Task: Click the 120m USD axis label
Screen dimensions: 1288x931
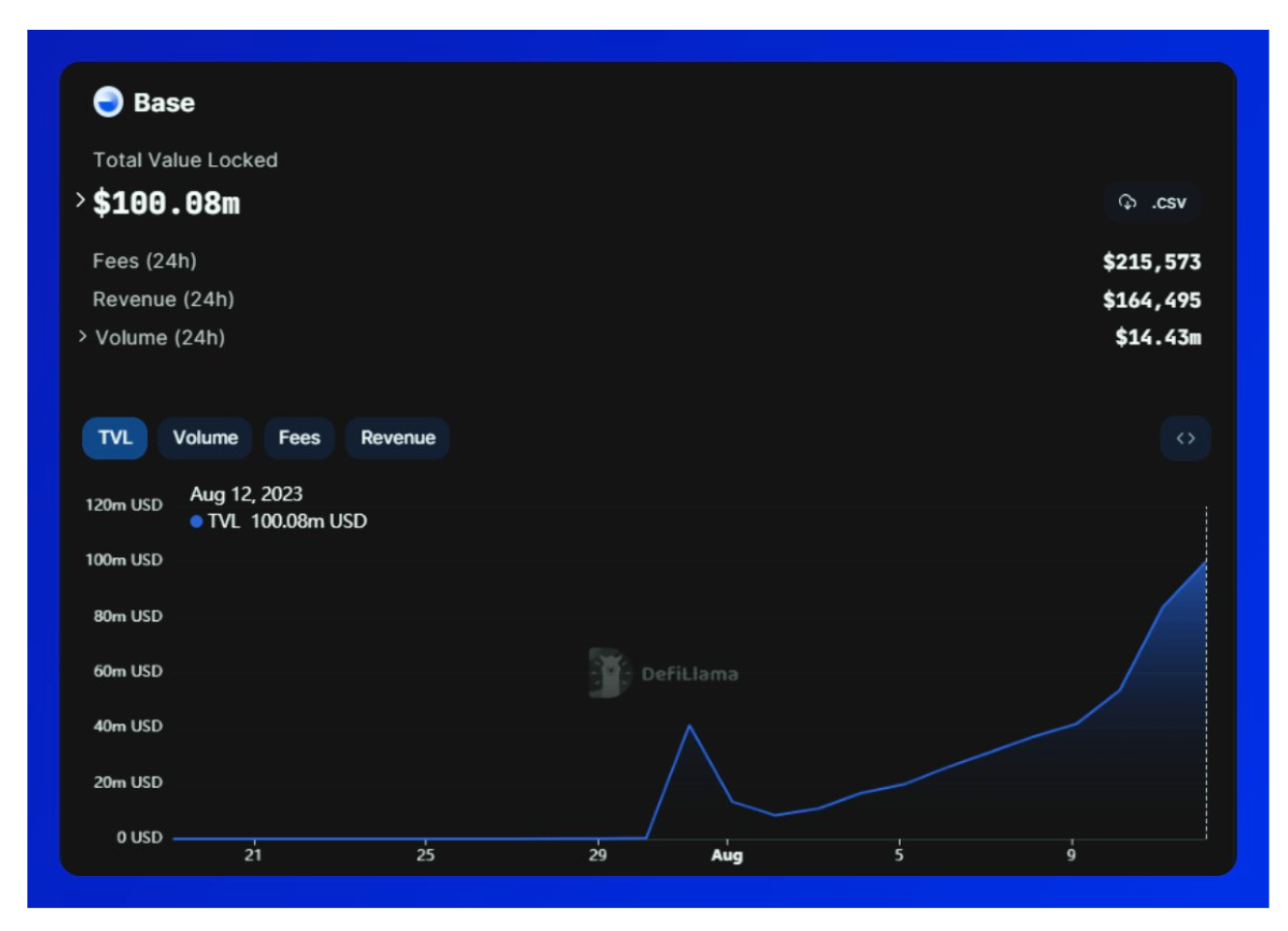Action: tap(124, 505)
